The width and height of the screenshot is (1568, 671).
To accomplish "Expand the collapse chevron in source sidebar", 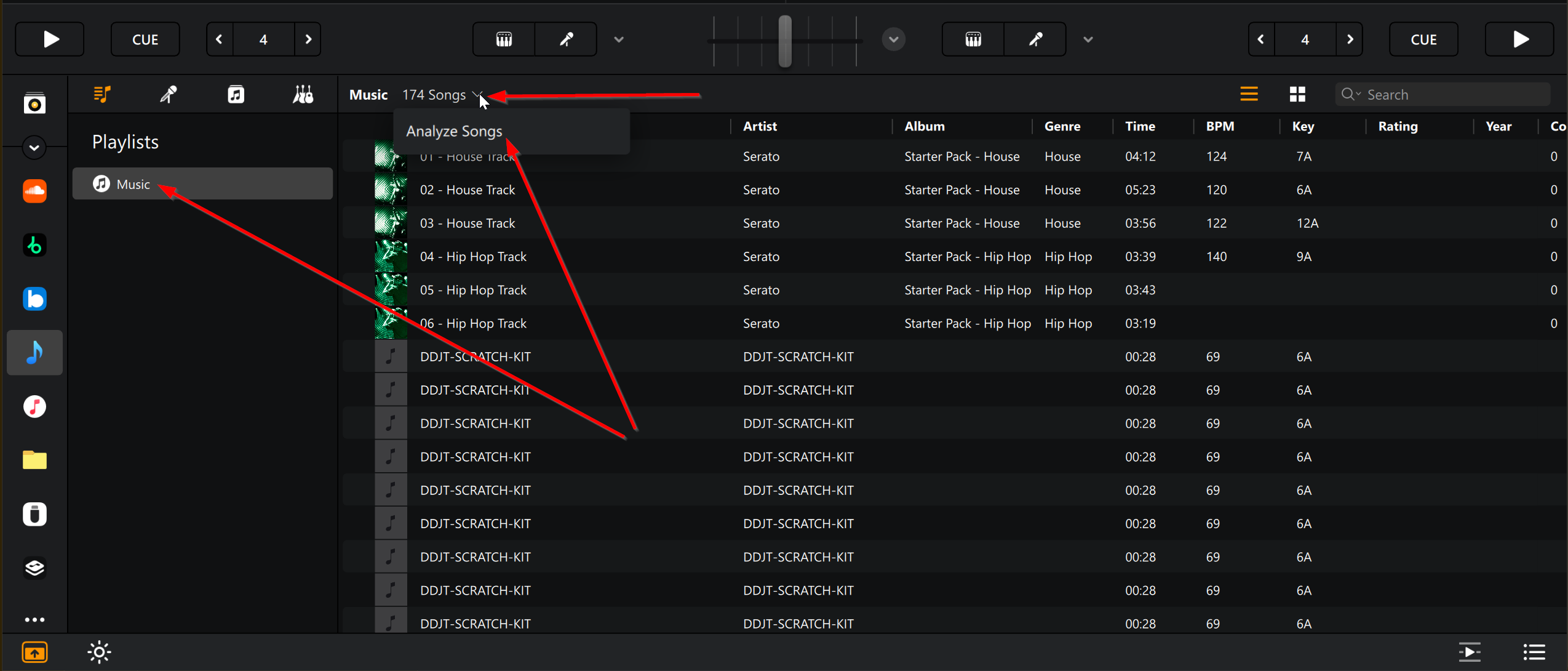I will [x=34, y=148].
